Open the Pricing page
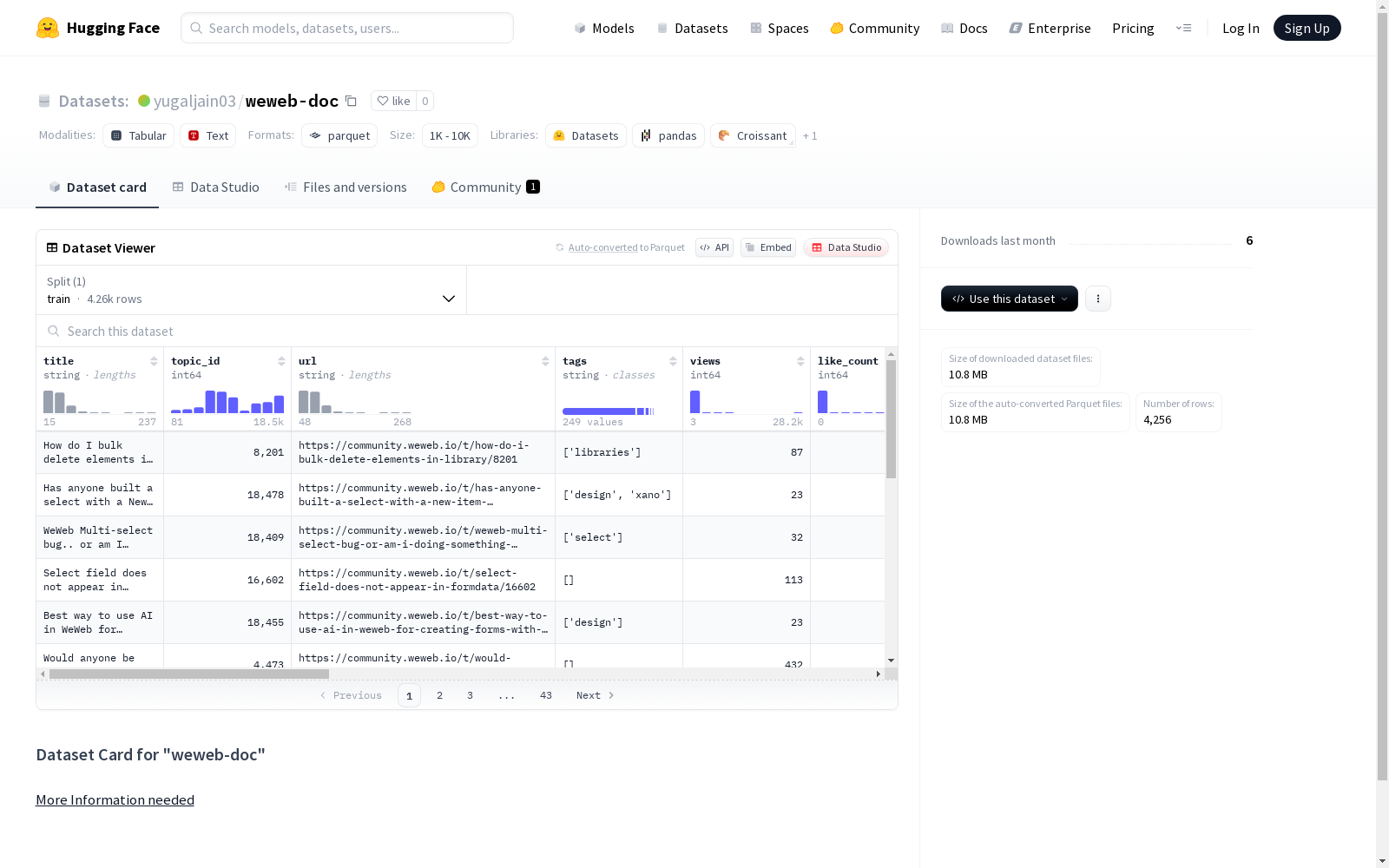Image resolution: width=1389 pixels, height=868 pixels. (1133, 28)
